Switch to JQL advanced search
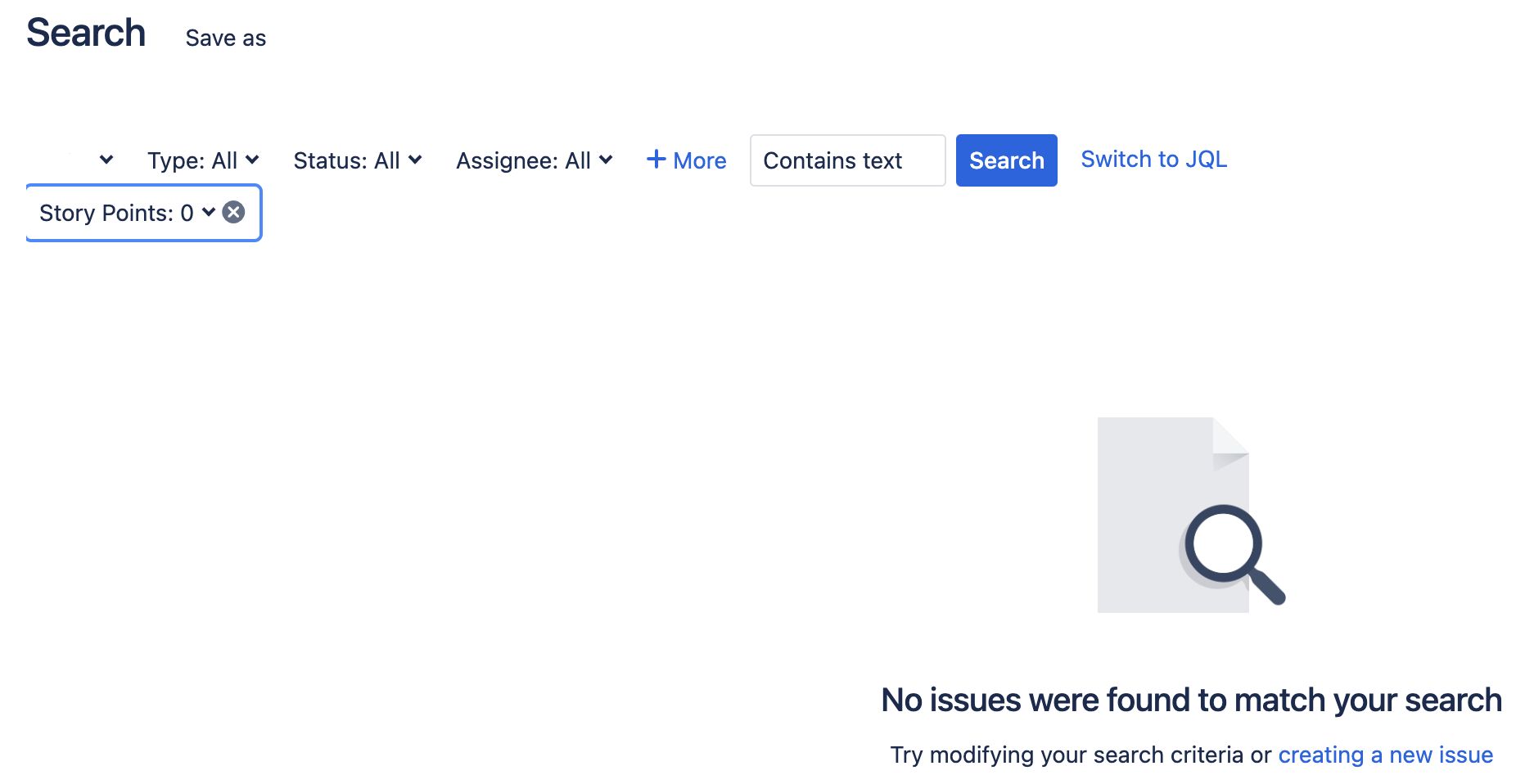The image size is (1516, 784). 1153,159
